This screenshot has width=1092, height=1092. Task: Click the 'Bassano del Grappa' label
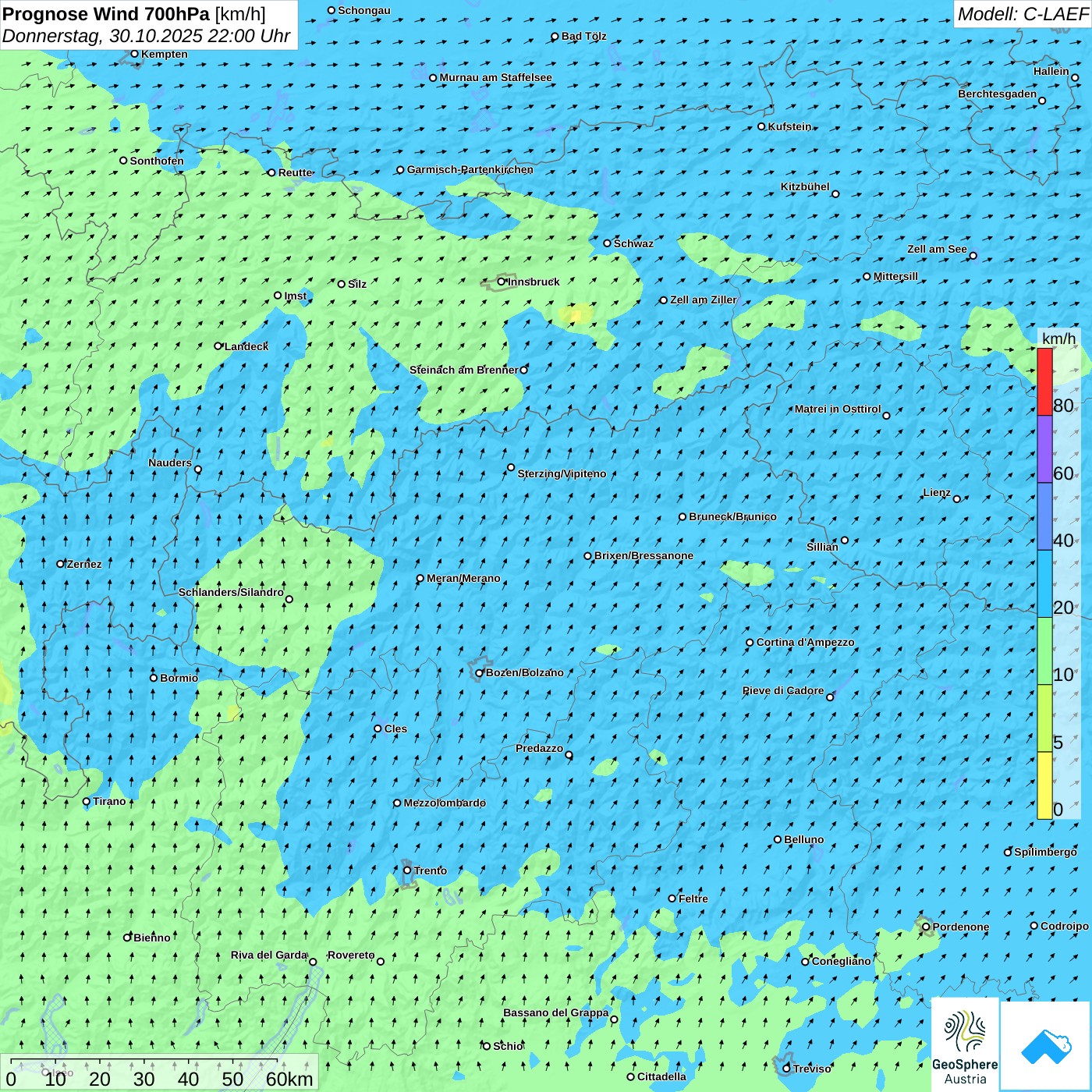coord(556,1012)
